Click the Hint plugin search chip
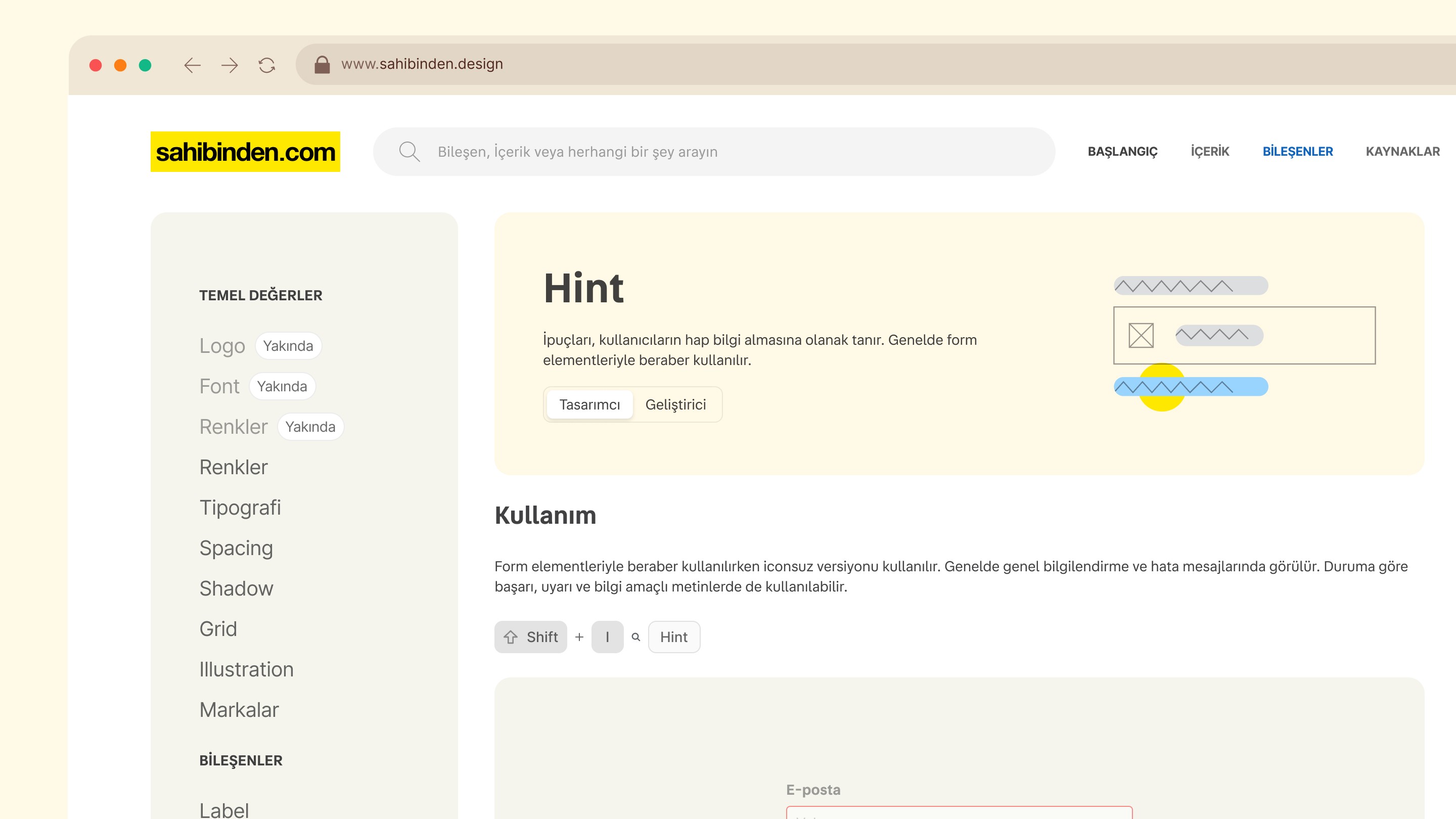The width and height of the screenshot is (1456, 819). click(x=674, y=637)
